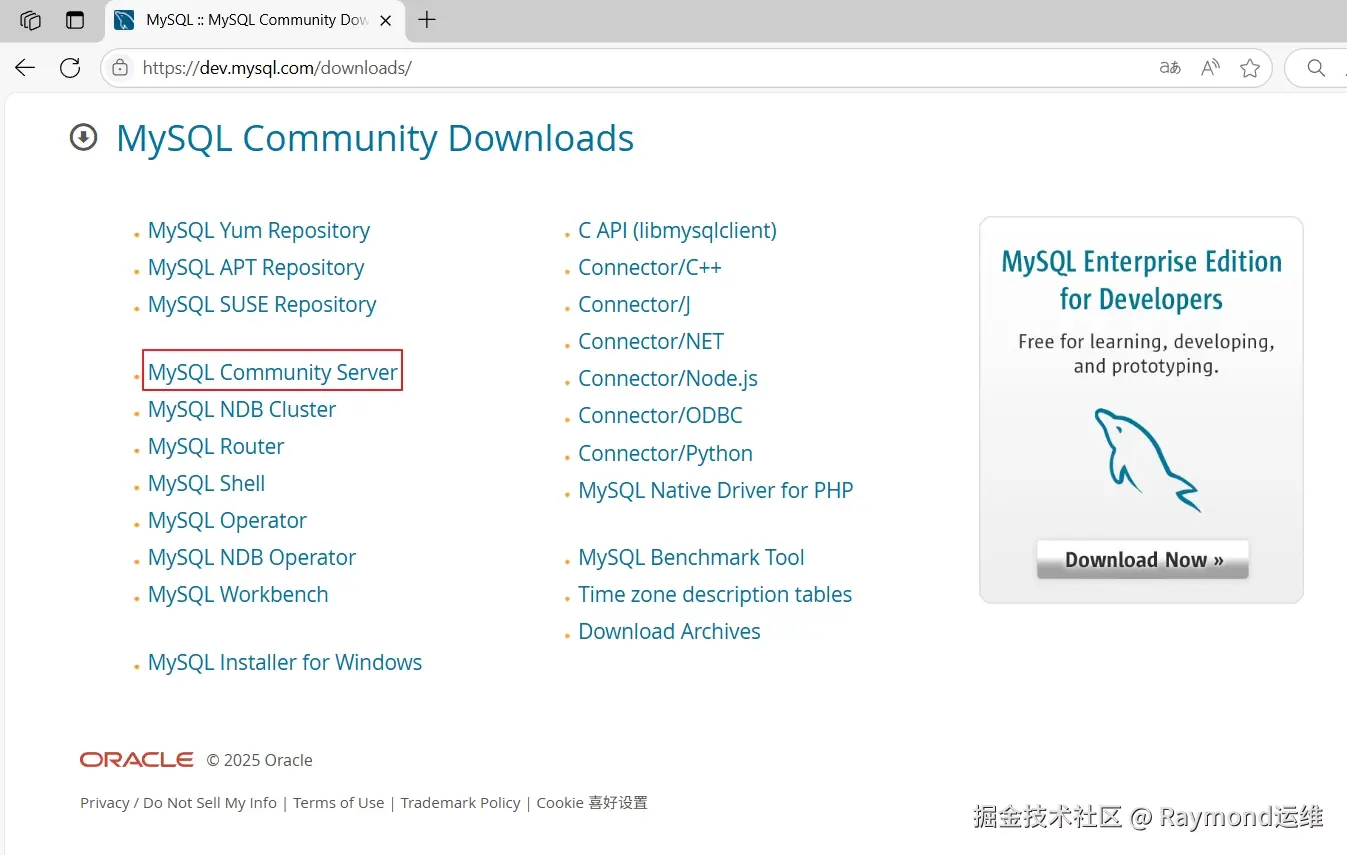This screenshot has height=855, width=1347.
Task: Open MySQL Community Server link
Action: [x=273, y=372]
